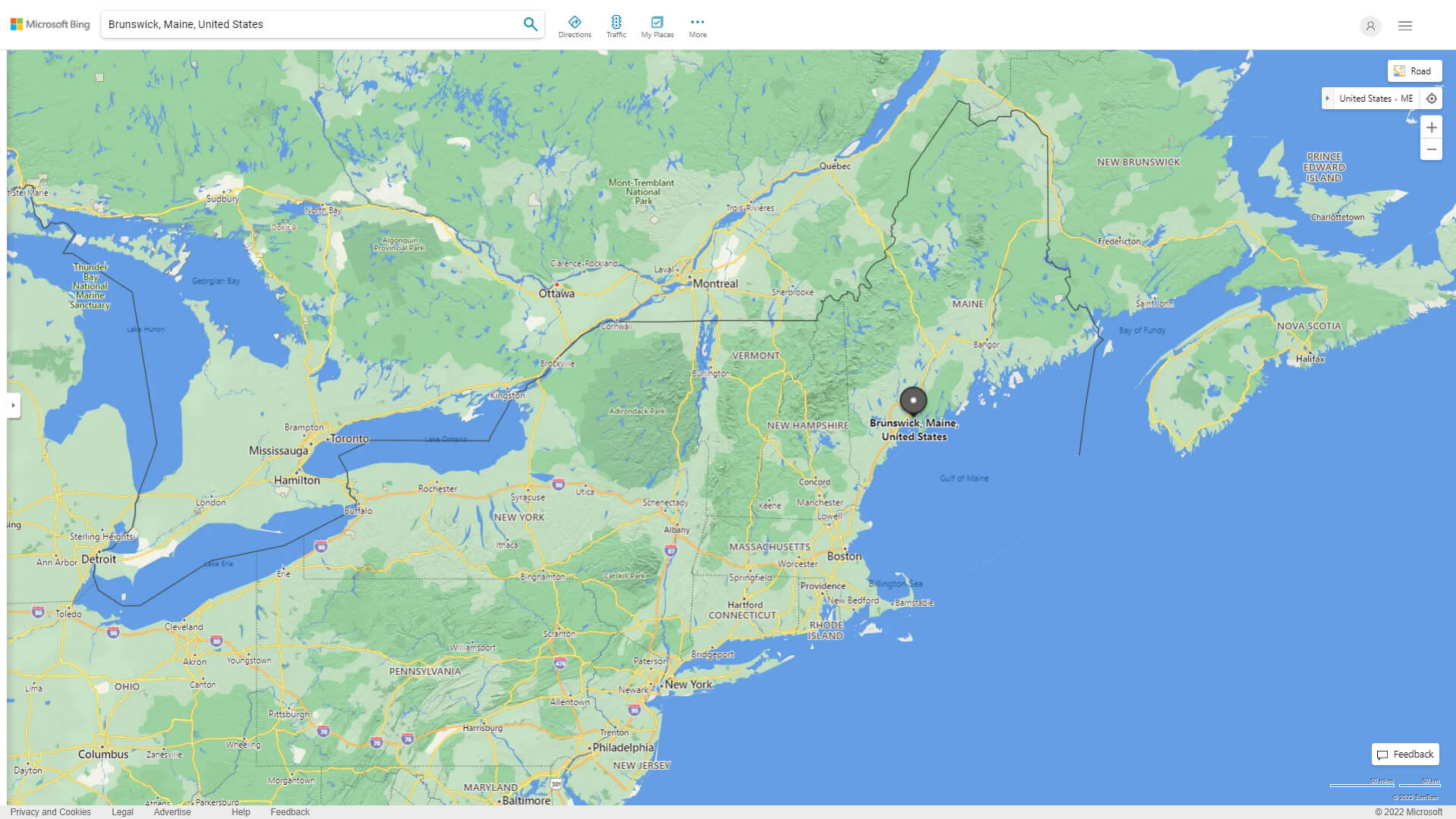
Task: Zoom out with the minus button
Action: (x=1431, y=149)
